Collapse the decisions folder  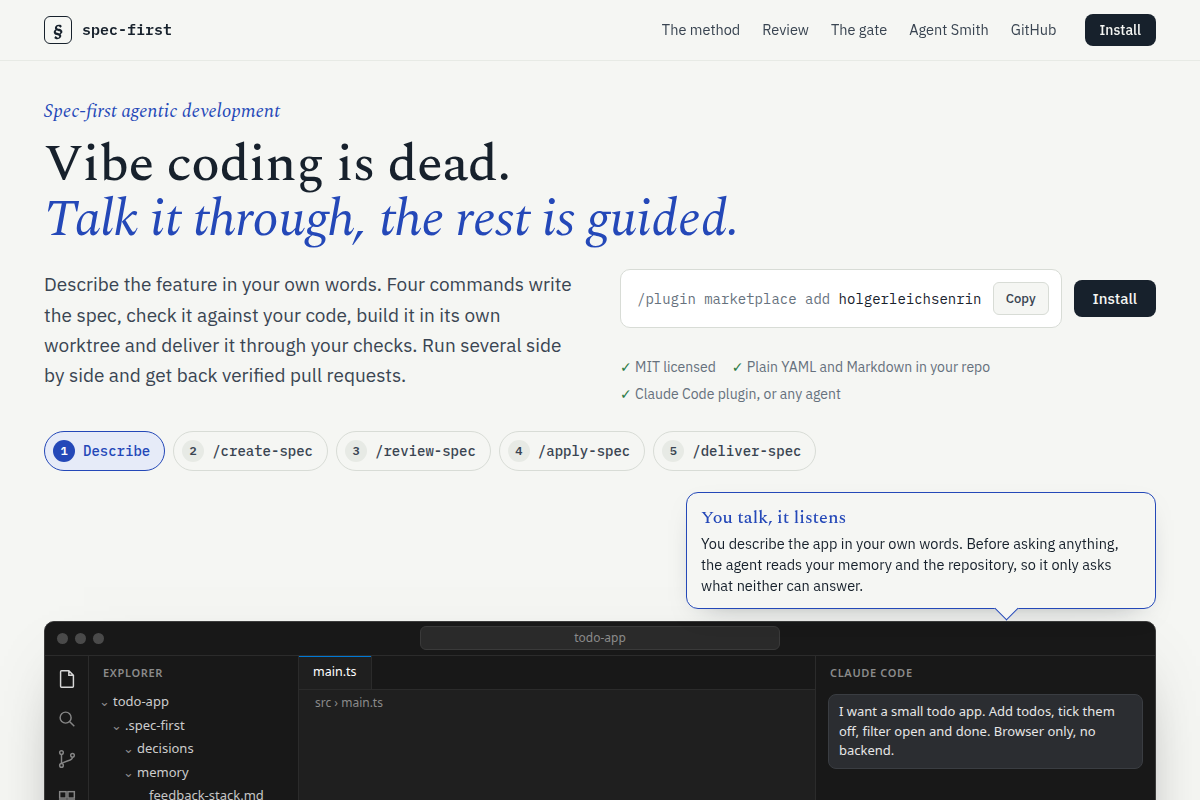pyautogui.click(x=158, y=748)
